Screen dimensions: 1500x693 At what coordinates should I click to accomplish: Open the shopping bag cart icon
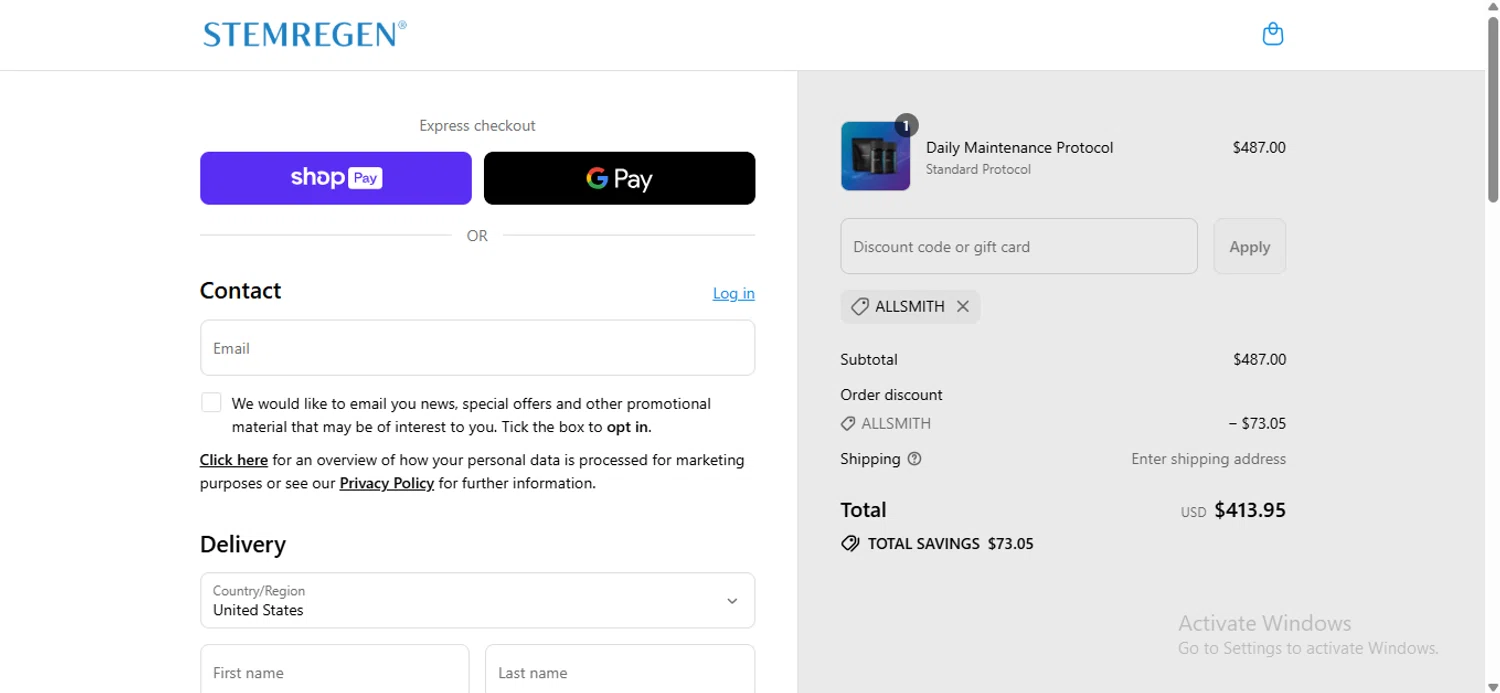(1272, 34)
